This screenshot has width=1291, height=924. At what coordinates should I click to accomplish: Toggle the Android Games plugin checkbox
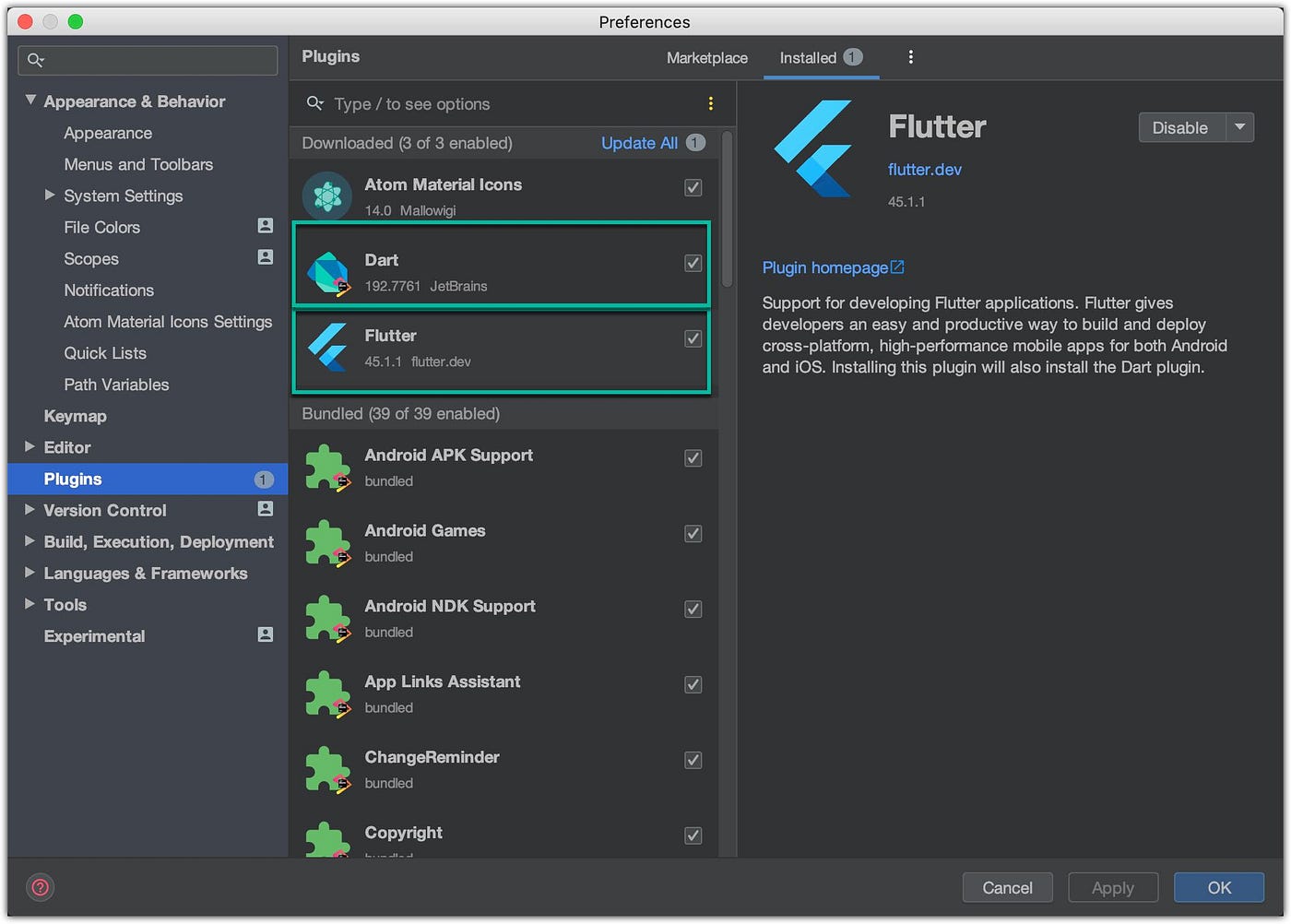[693, 533]
